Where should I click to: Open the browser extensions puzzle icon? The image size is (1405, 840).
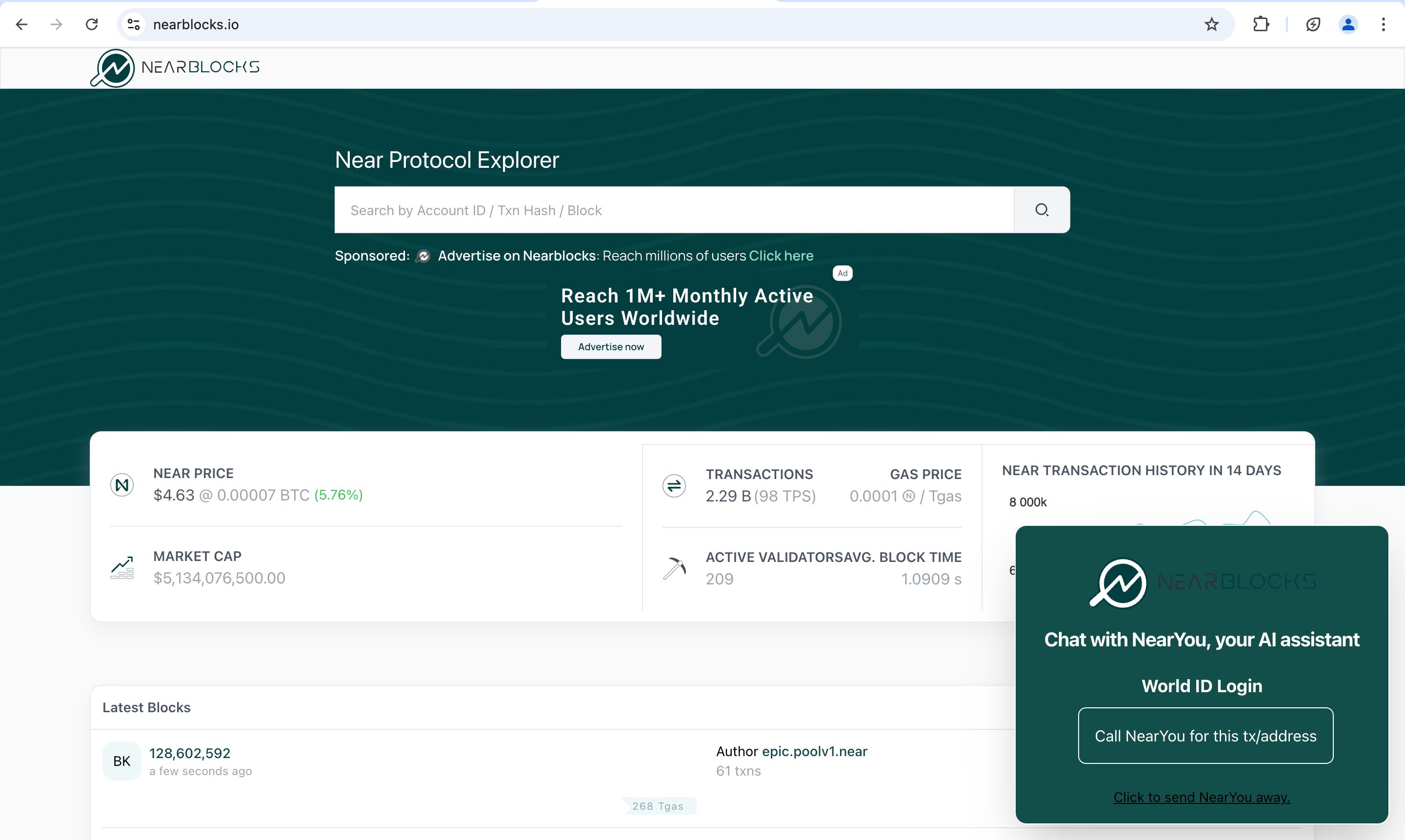1261,24
